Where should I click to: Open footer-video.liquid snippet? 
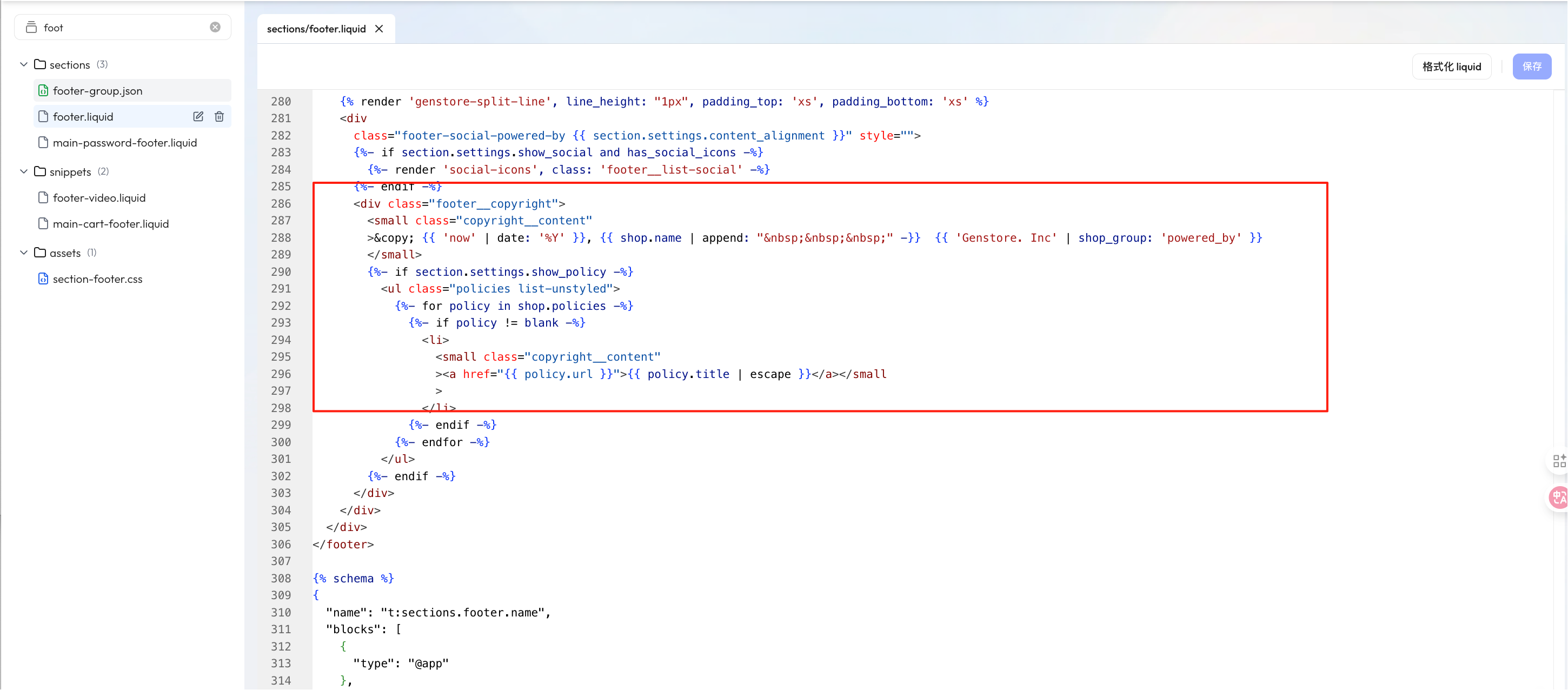click(132, 198)
